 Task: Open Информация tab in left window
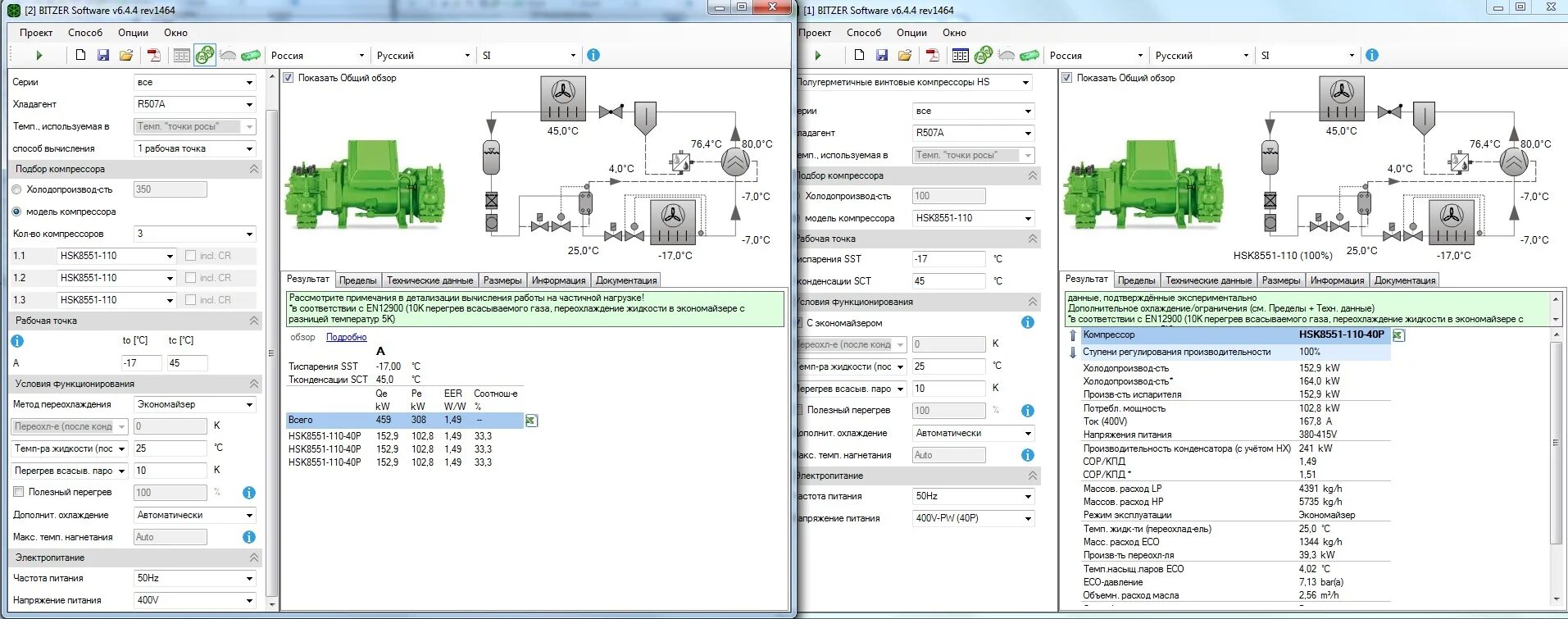pos(558,280)
